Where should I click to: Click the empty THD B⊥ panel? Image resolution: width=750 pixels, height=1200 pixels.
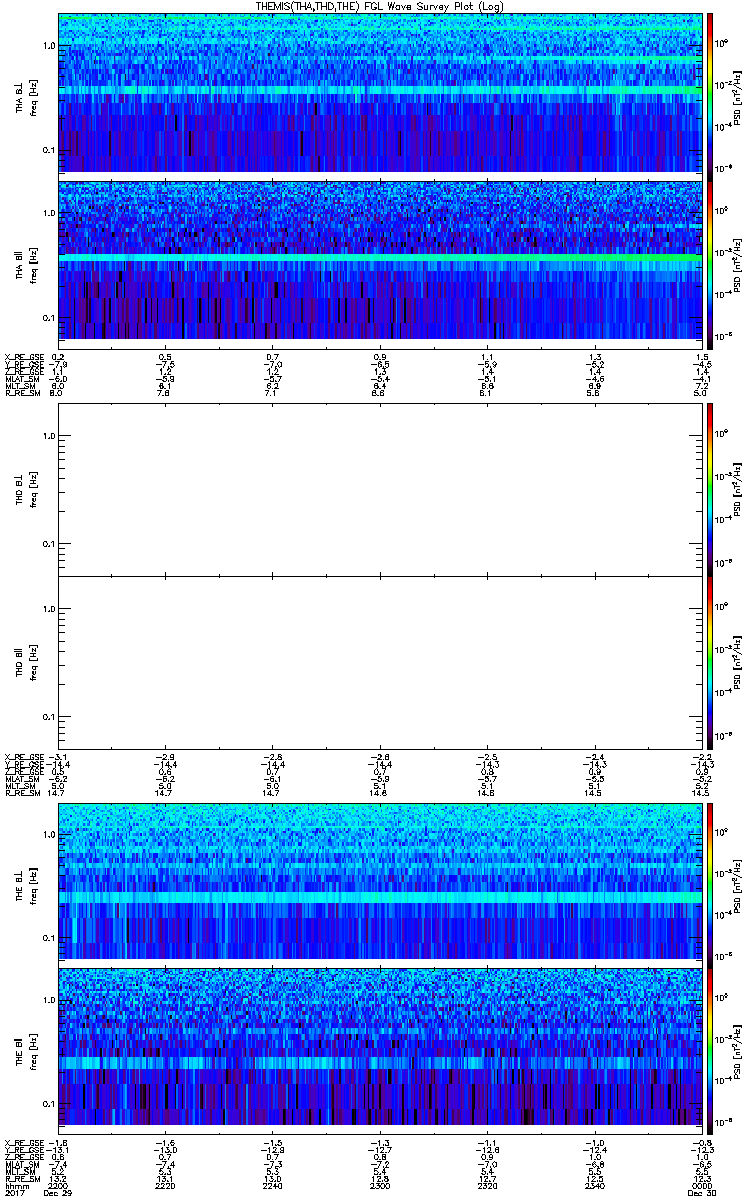(x=378, y=489)
